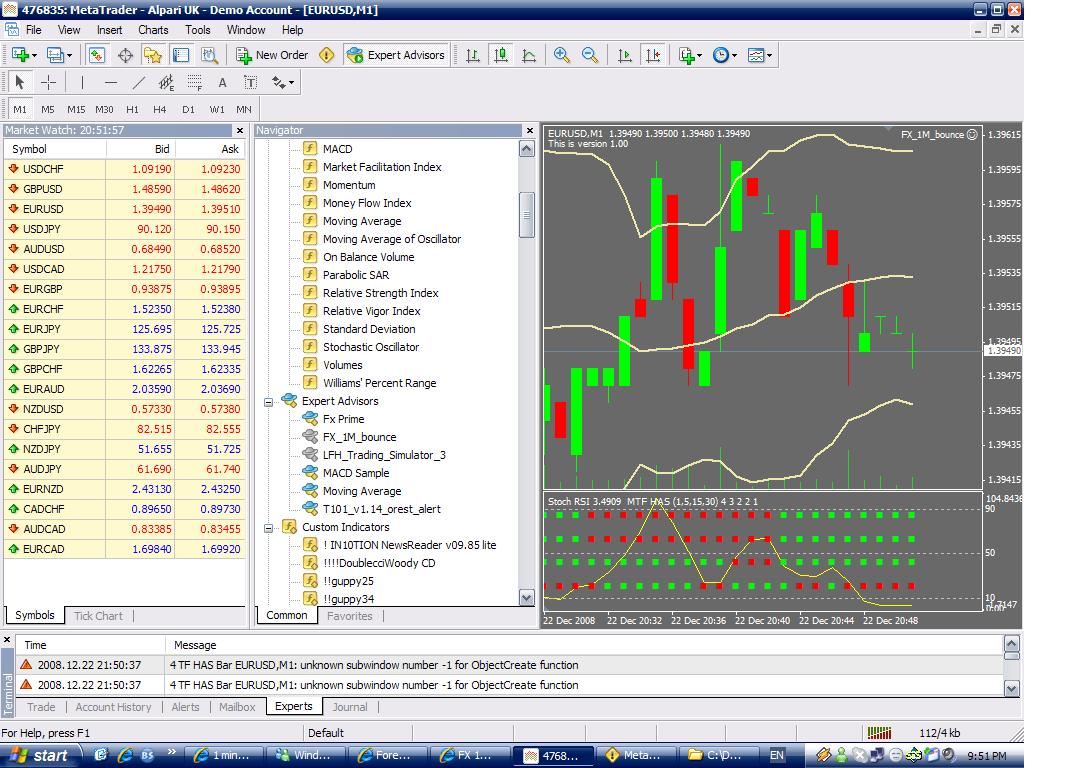The width and height of the screenshot is (1082, 768).
Task: Click the Zoom In magnifier icon
Action: pos(562,55)
